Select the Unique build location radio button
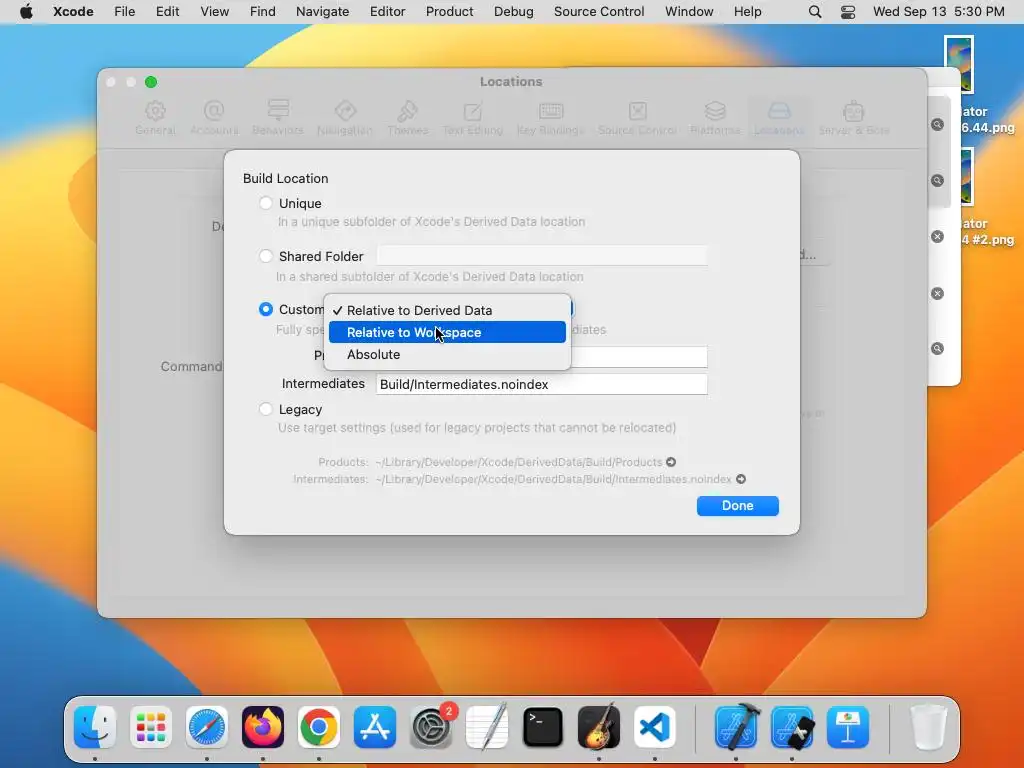 click(266, 203)
